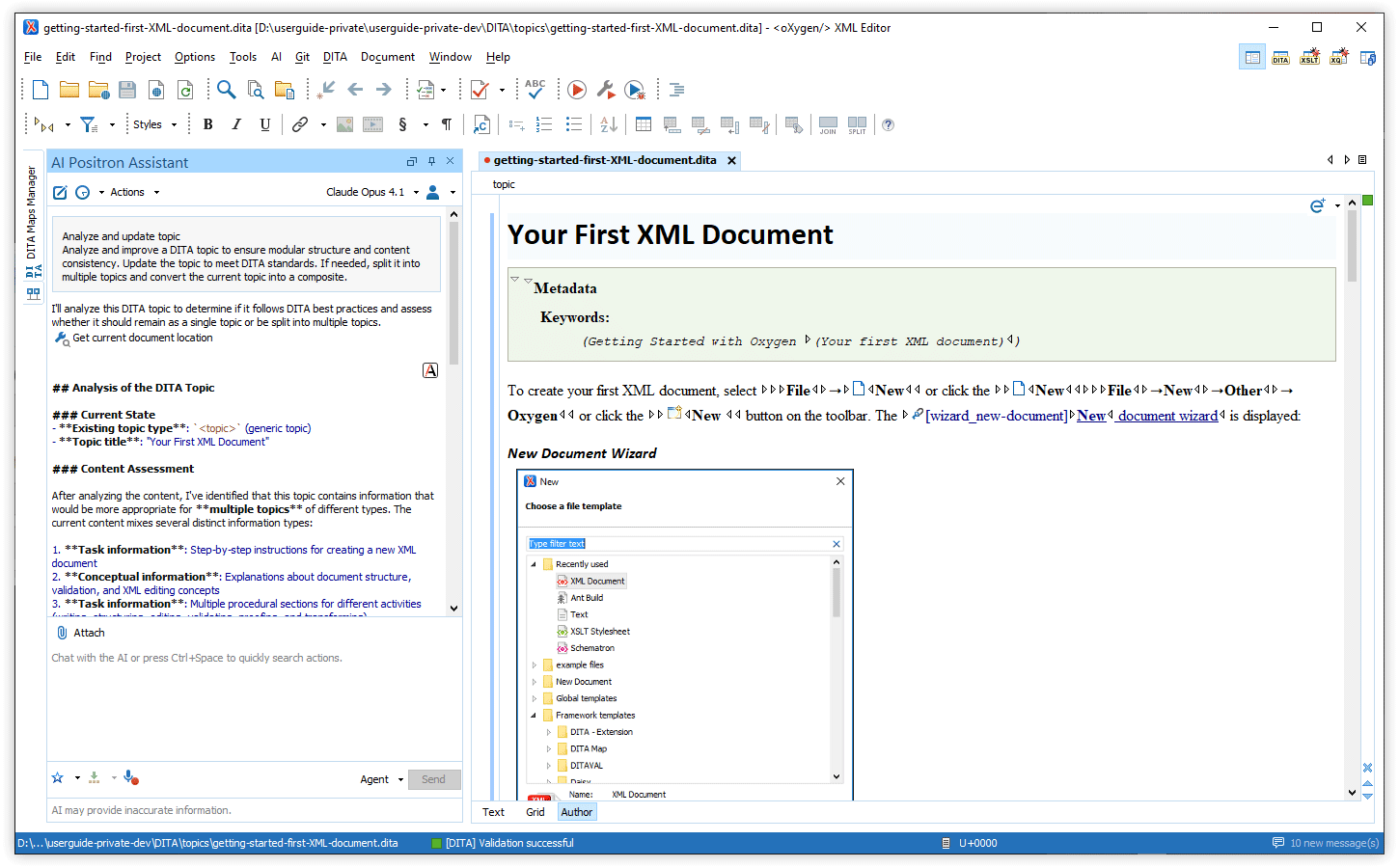This screenshot has width=1399, height=868.
Task: Click the Open URL folder-with-globe icon
Action: (98, 90)
